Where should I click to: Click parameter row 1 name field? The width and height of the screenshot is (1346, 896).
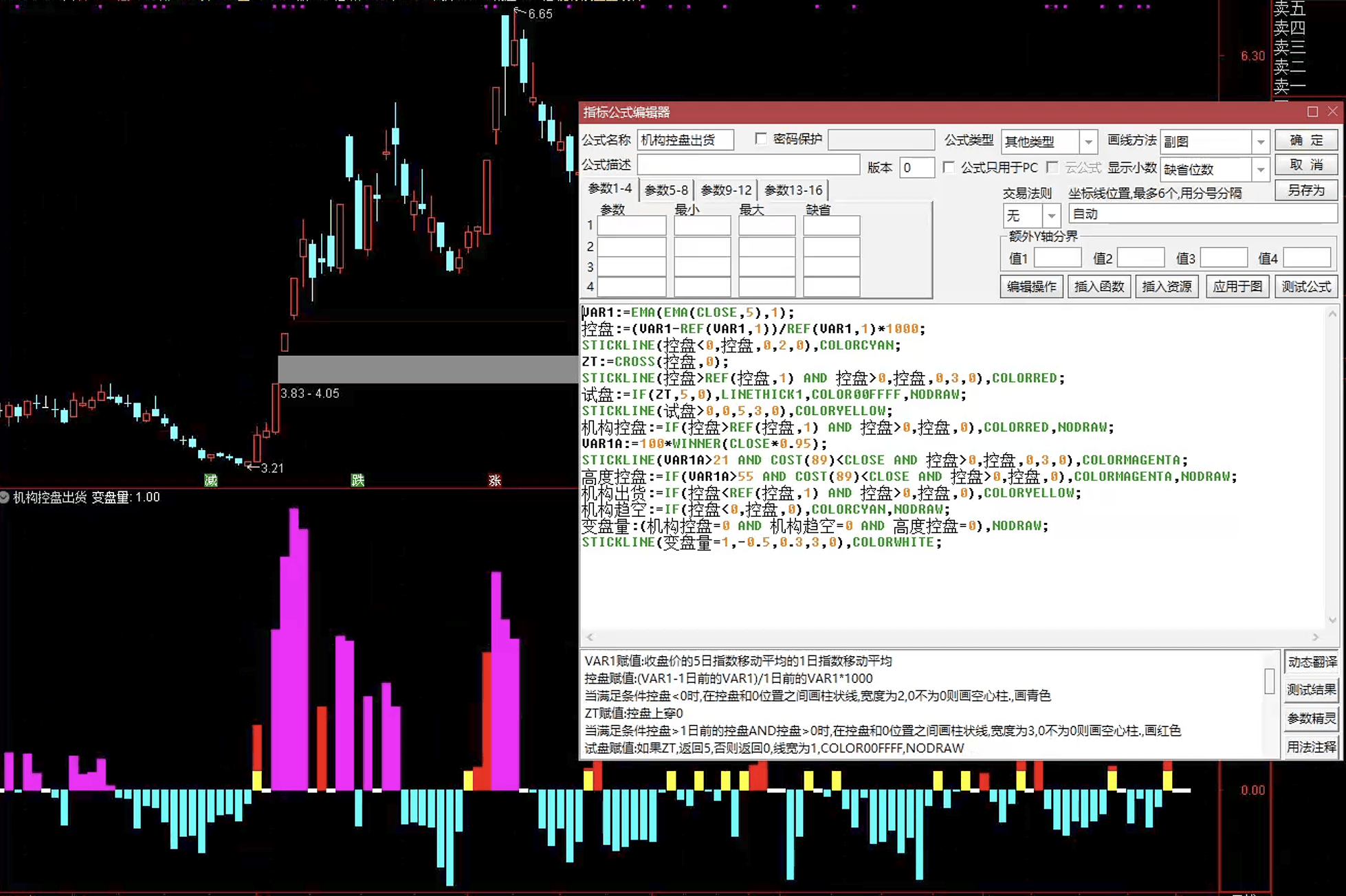click(x=631, y=225)
